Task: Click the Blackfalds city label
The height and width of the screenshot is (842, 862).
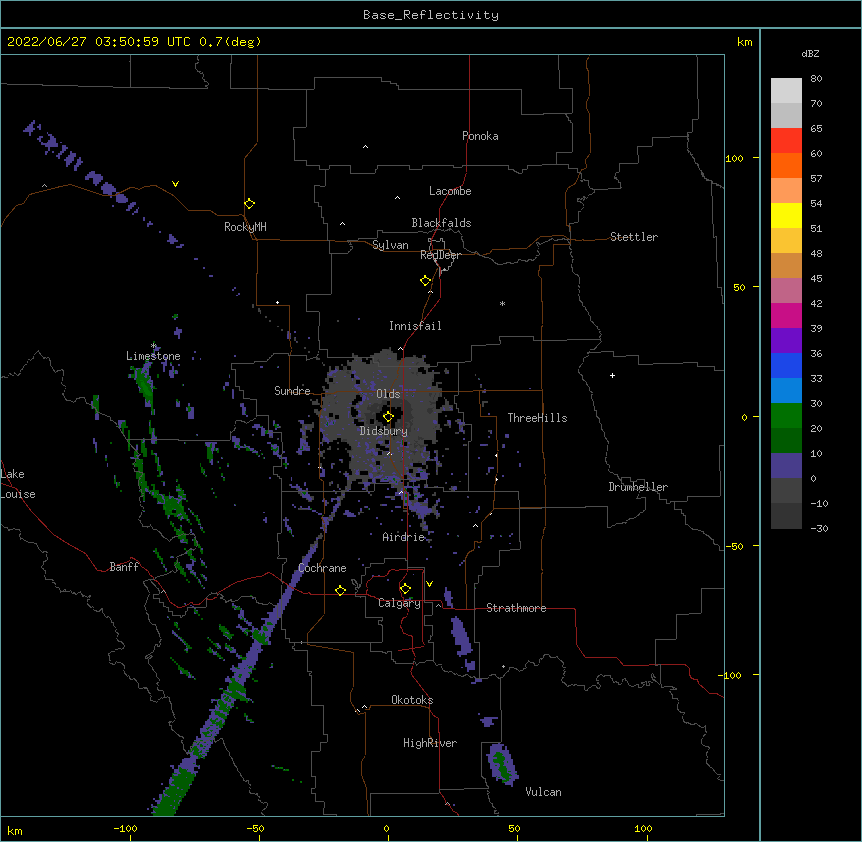Action: pos(441,223)
